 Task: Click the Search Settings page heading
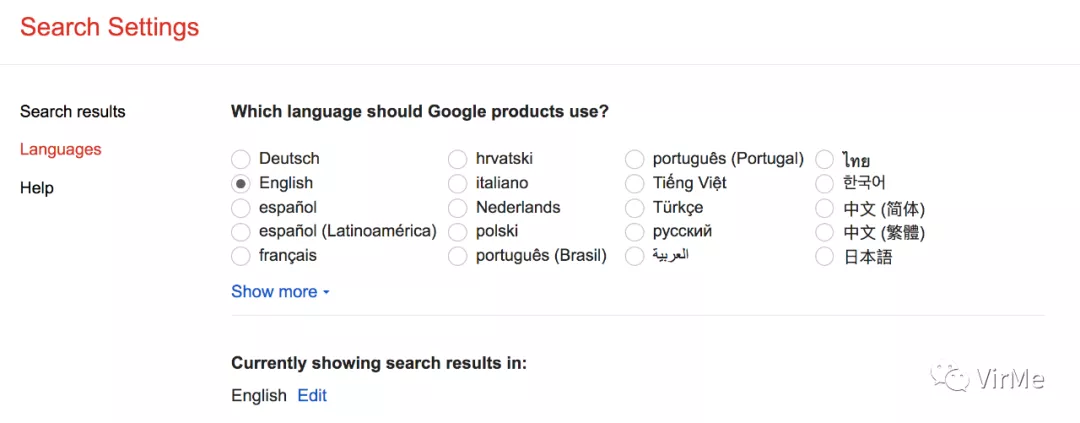click(110, 27)
